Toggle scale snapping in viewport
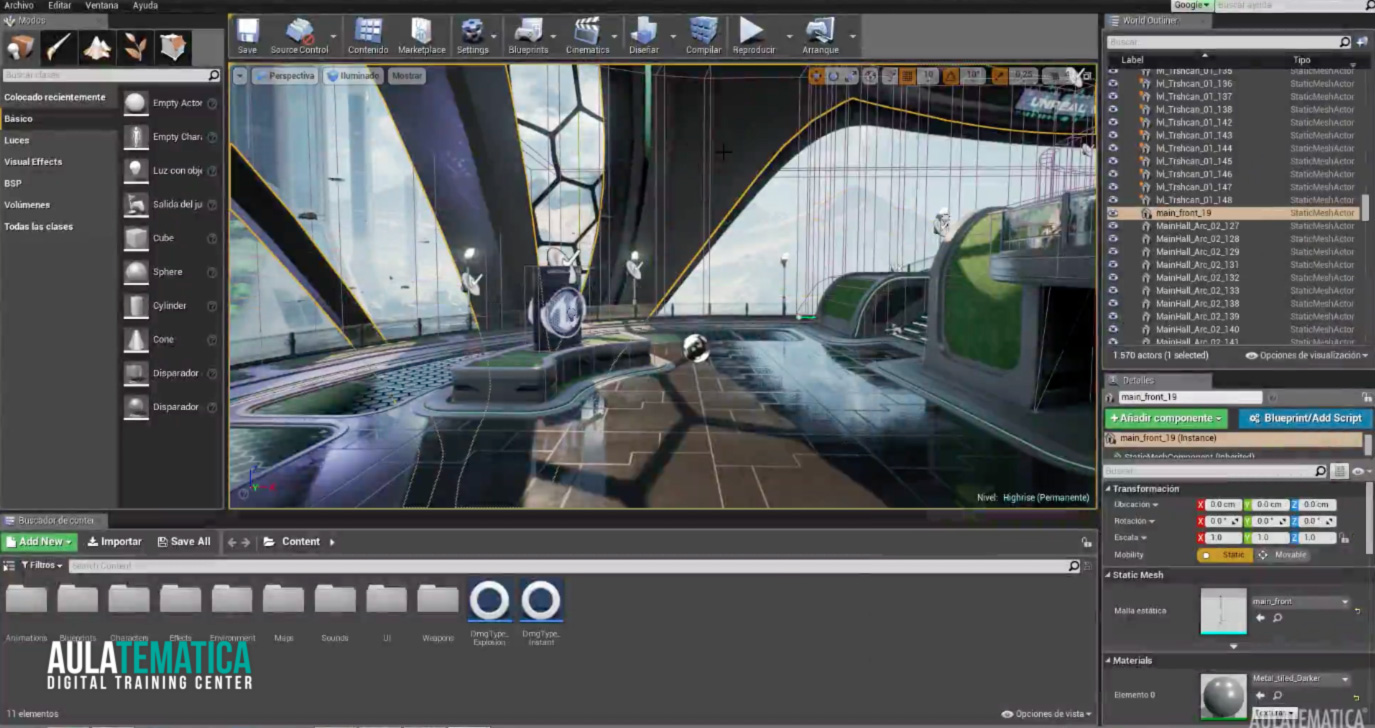1375x728 pixels. (999, 76)
